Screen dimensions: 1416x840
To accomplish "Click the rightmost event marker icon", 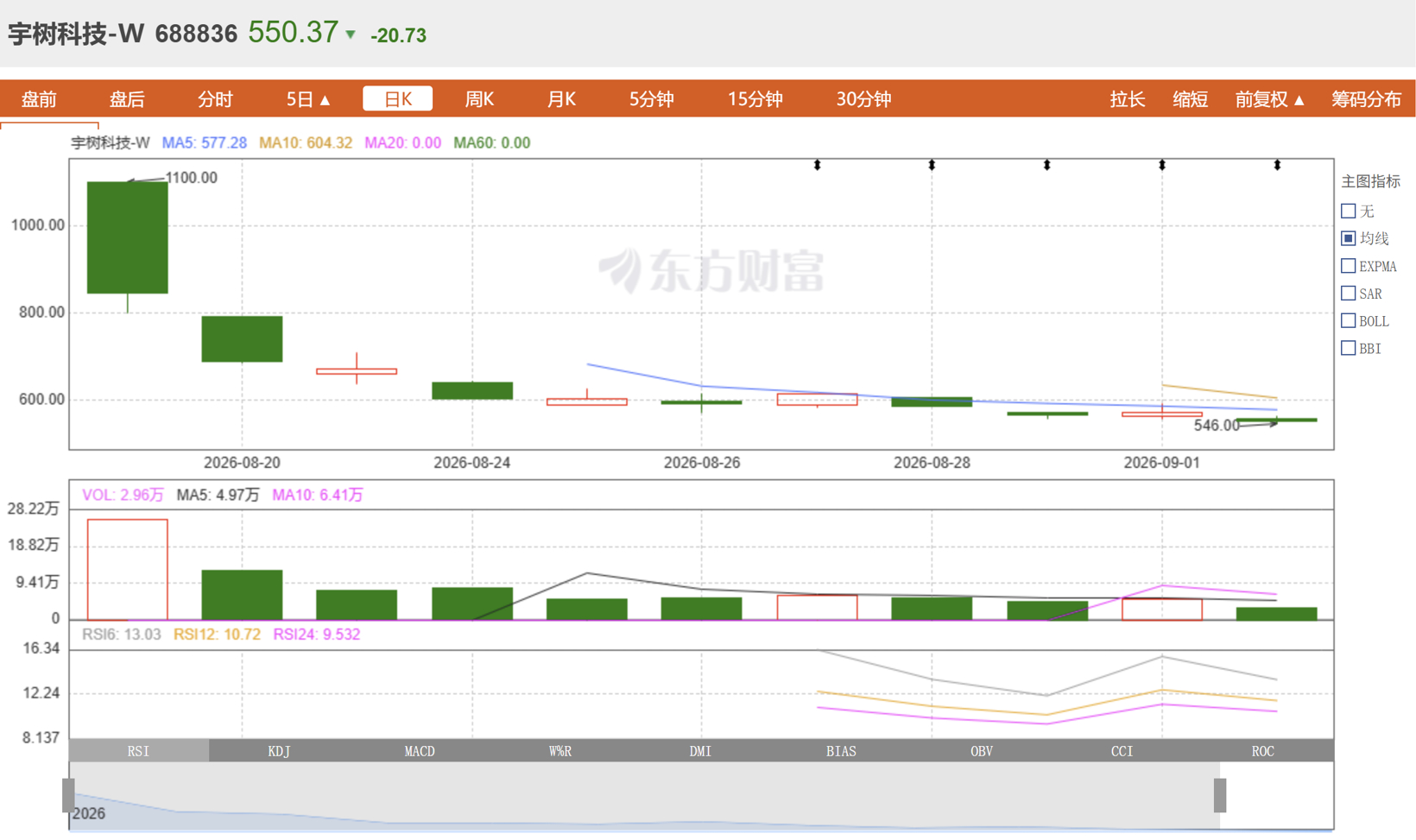I will pyautogui.click(x=1277, y=164).
